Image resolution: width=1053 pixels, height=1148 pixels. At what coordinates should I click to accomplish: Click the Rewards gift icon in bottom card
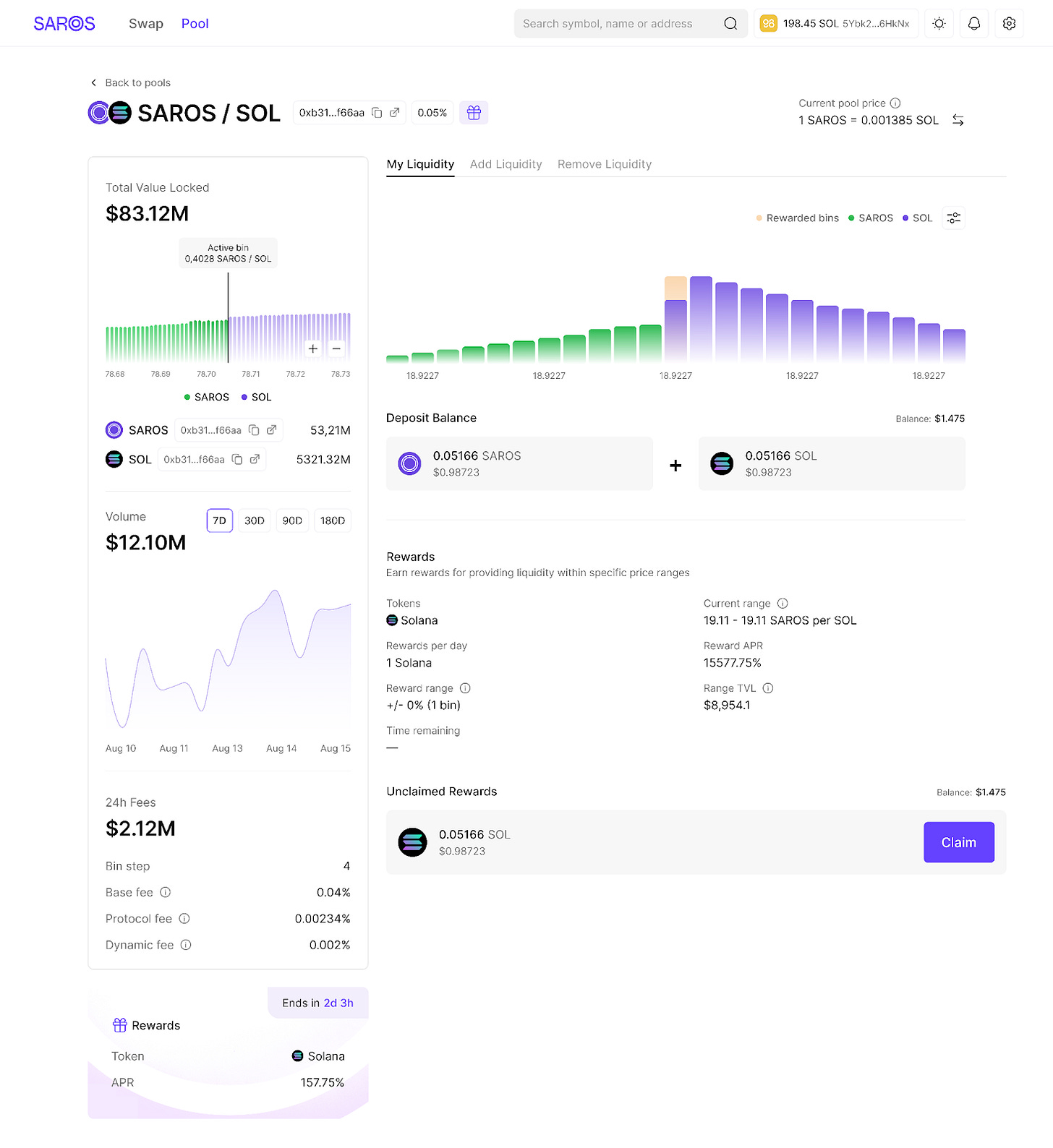tap(120, 1025)
